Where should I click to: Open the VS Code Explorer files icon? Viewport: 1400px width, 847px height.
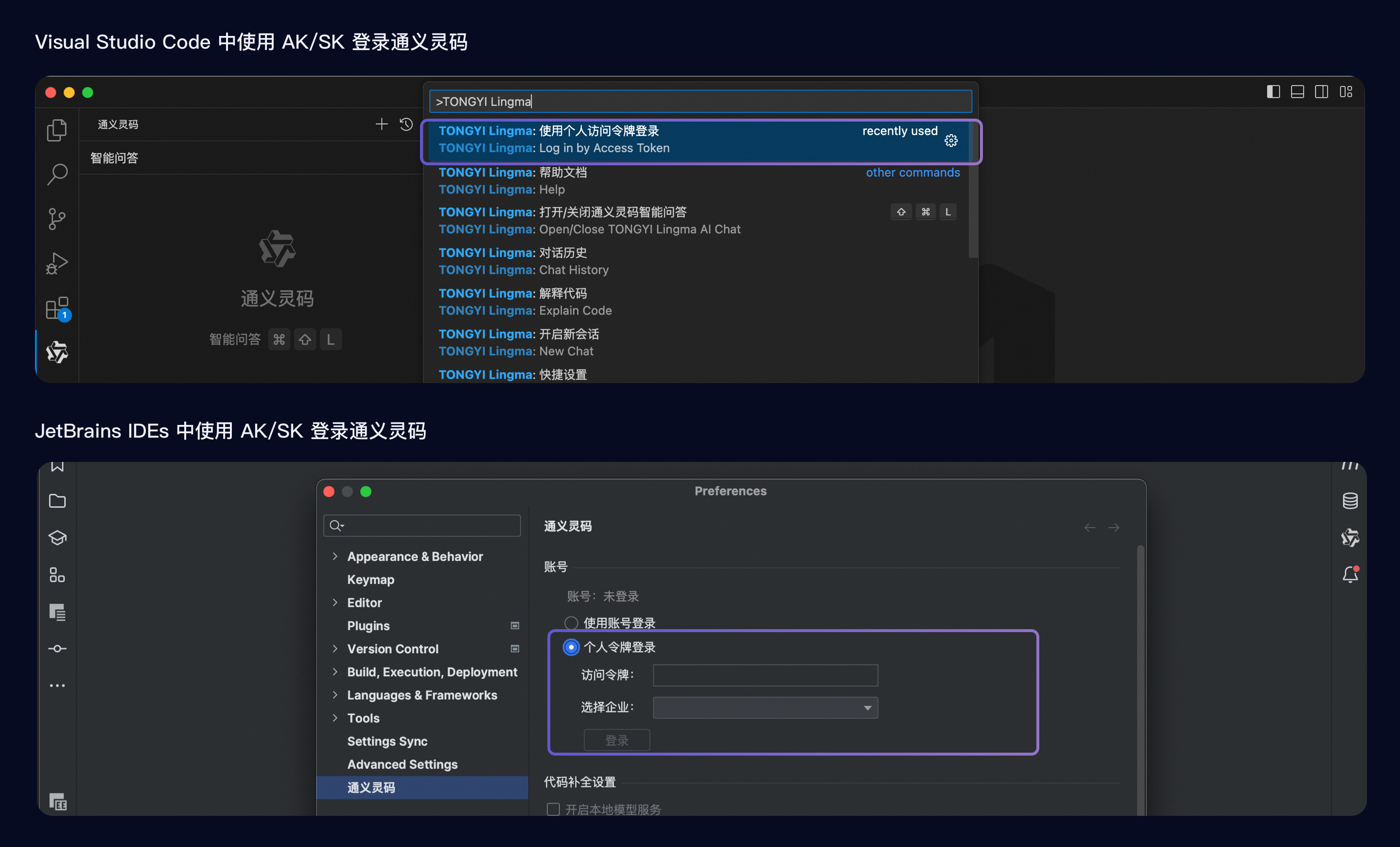pyautogui.click(x=57, y=130)
